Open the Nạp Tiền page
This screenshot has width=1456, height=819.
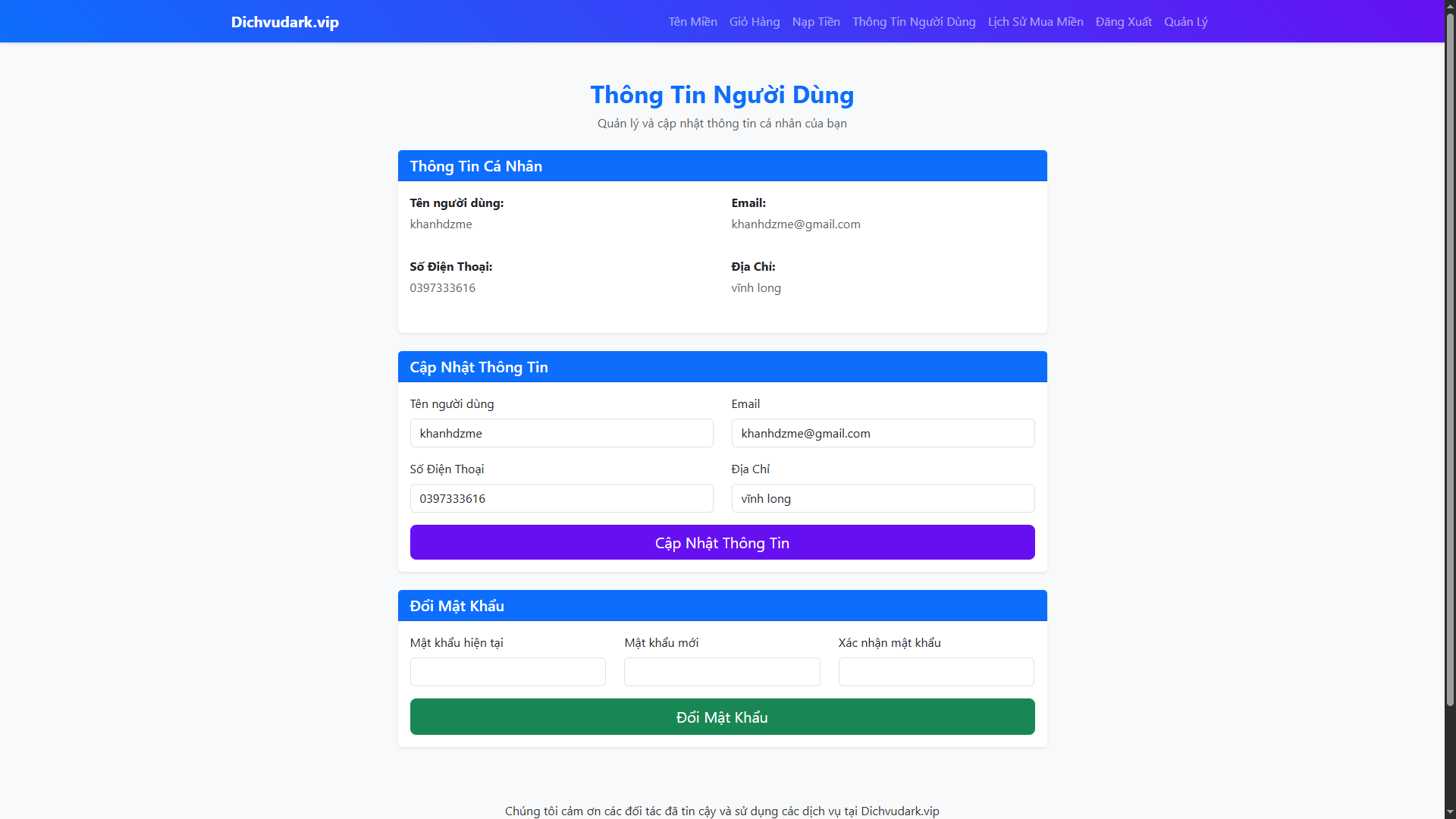[816, 22]
